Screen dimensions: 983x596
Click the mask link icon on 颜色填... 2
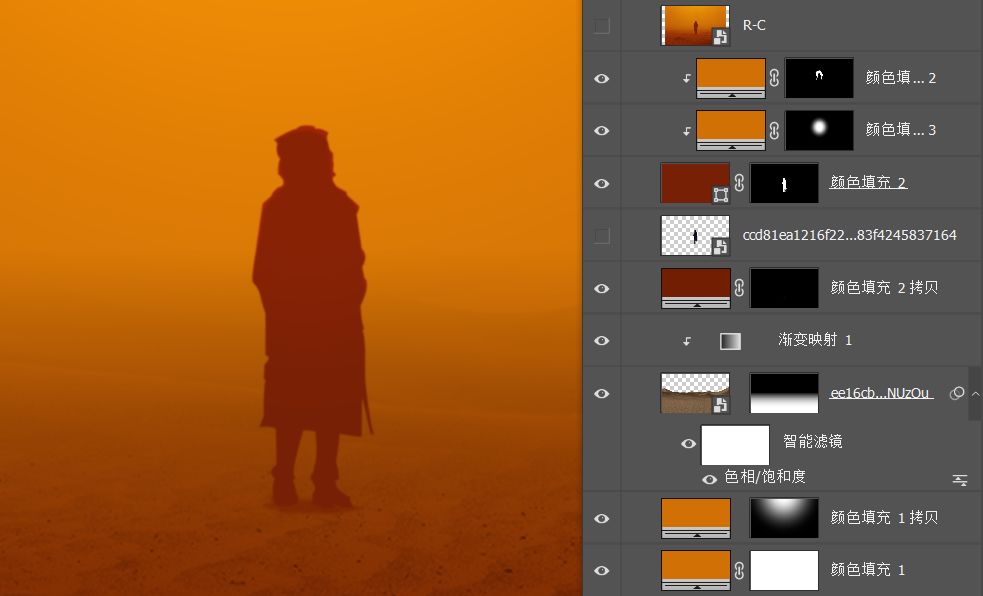(x=774, y=78)
